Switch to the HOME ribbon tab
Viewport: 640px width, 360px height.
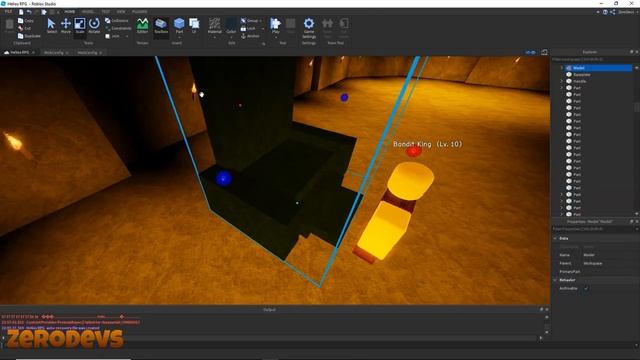(x=70, y=12)
